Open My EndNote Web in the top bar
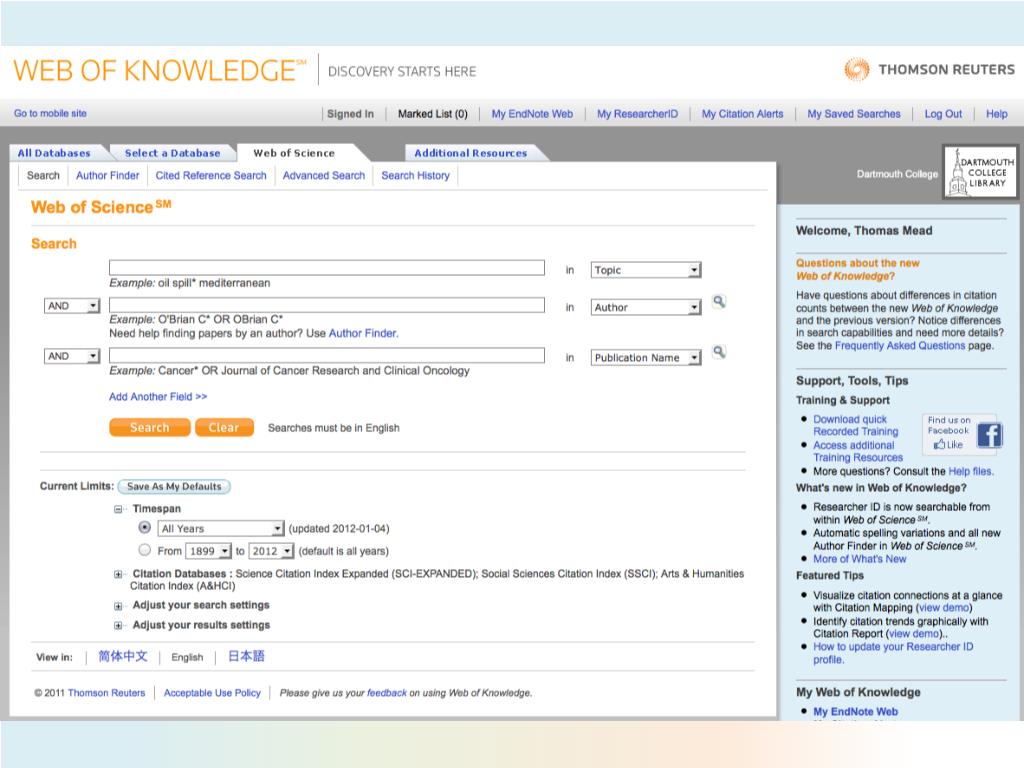The image size is (1024, 768). pos(532,114)
